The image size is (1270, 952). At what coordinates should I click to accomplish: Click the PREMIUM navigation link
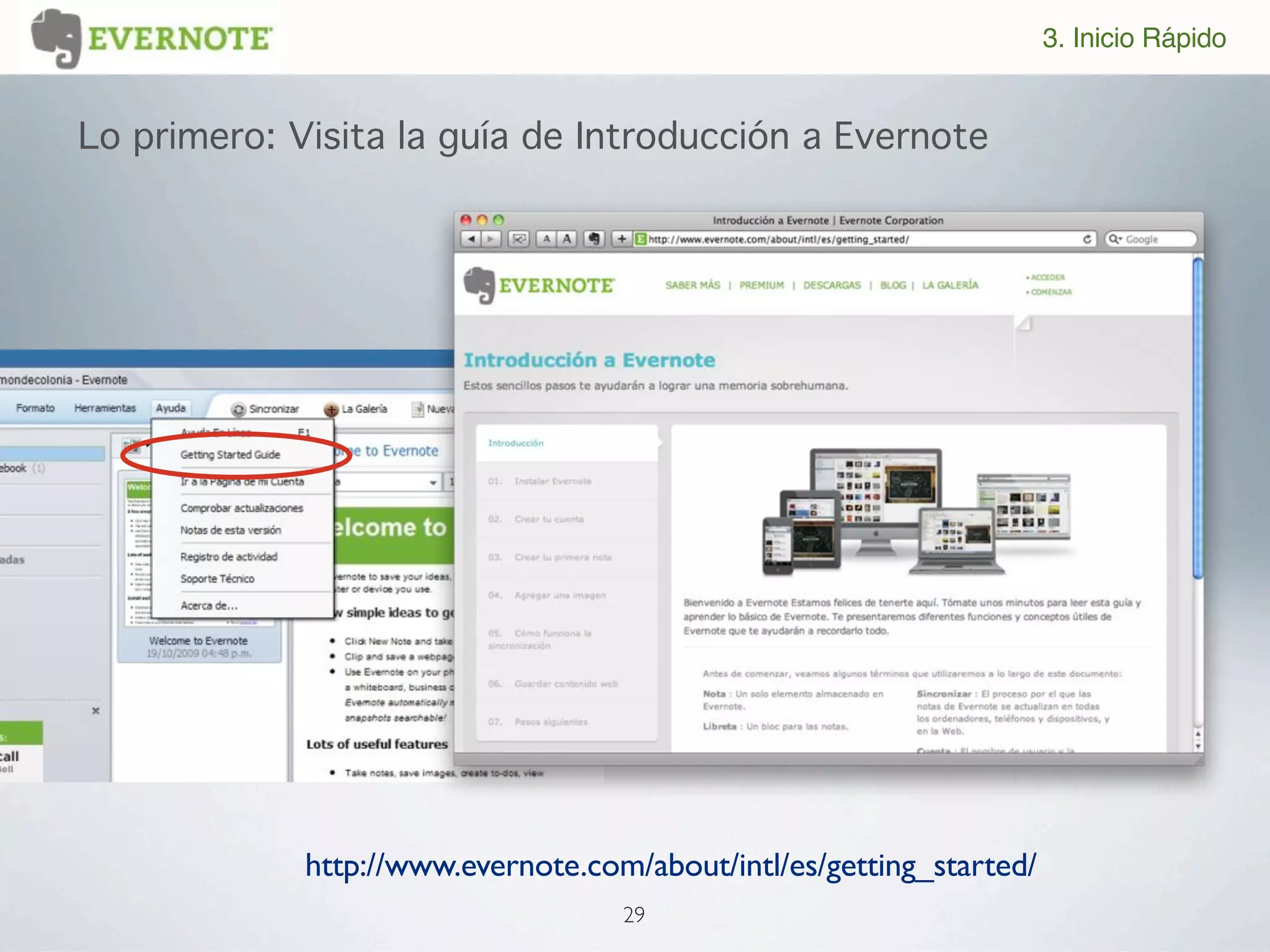pos(762,285)
